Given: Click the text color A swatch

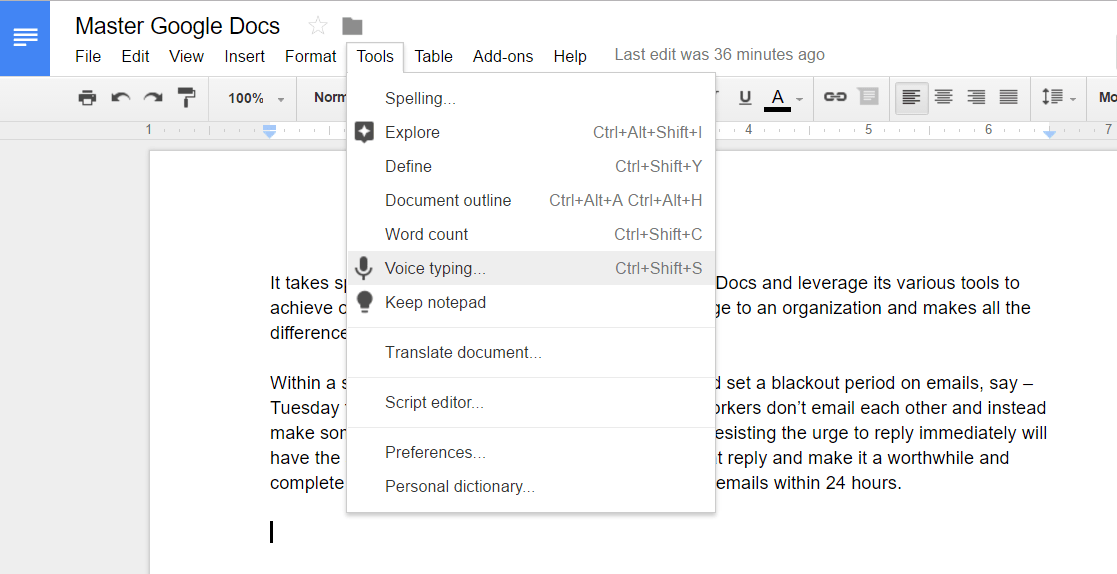Looking at the screenshot, I should pyautogui.click(x=777, y=97).
